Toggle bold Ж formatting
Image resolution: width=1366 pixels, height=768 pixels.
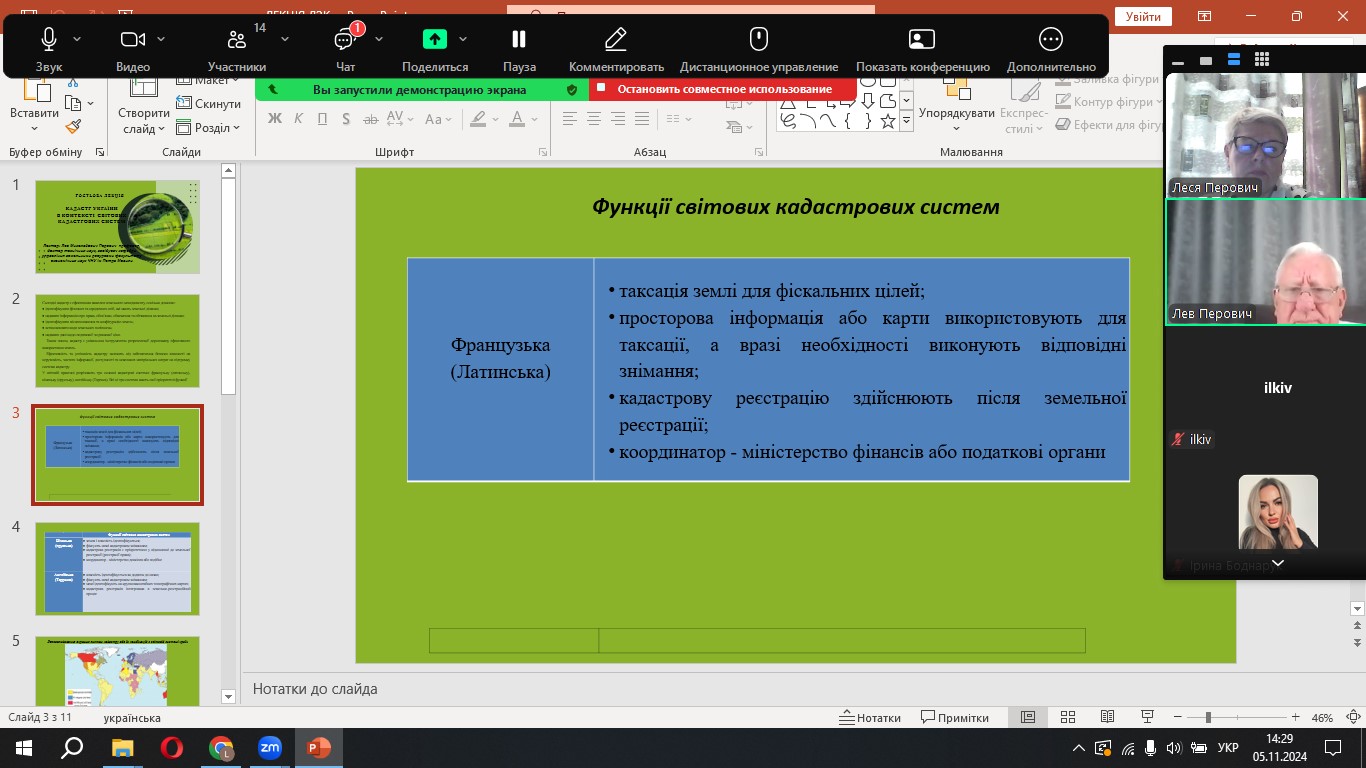click(275, 119)
